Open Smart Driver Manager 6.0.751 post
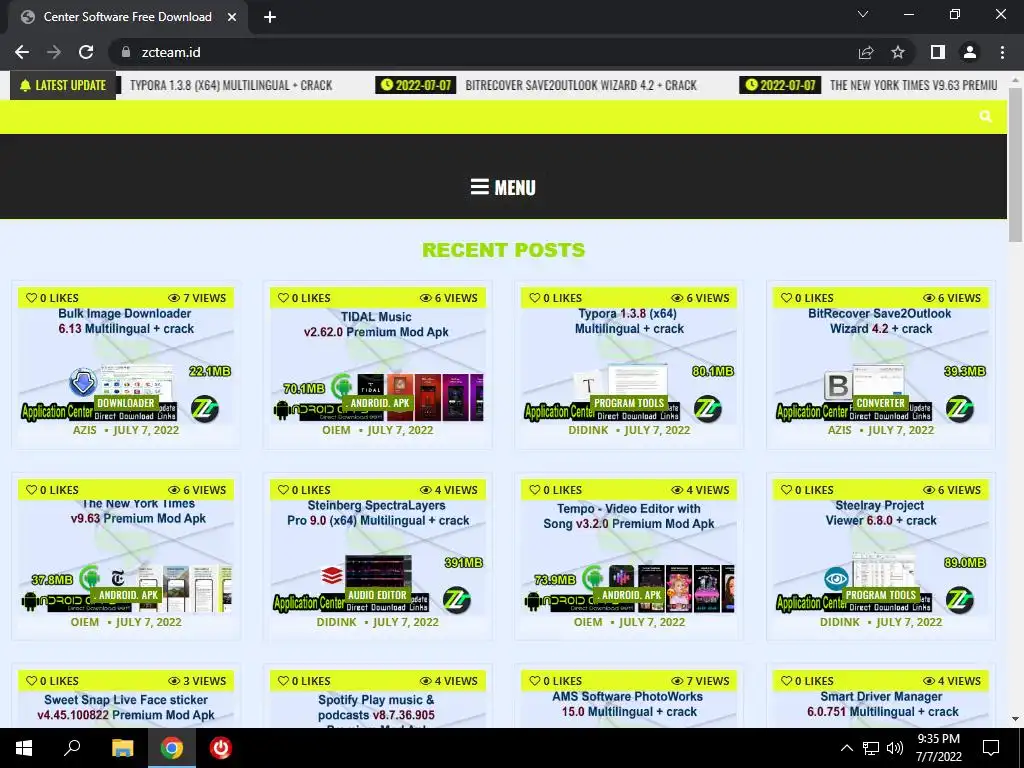This screenshot has width=1024, height=768. pos(882,704)
